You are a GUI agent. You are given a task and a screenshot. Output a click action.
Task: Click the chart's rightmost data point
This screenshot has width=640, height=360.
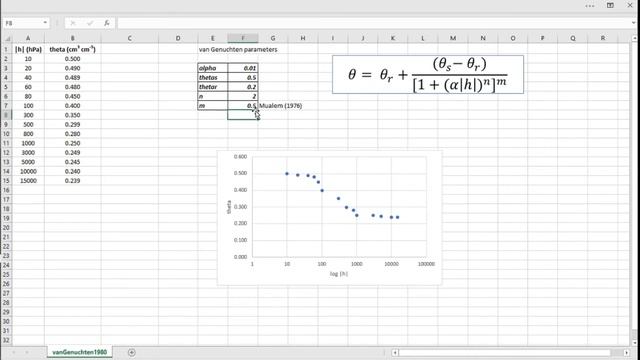tap(398, 217)
